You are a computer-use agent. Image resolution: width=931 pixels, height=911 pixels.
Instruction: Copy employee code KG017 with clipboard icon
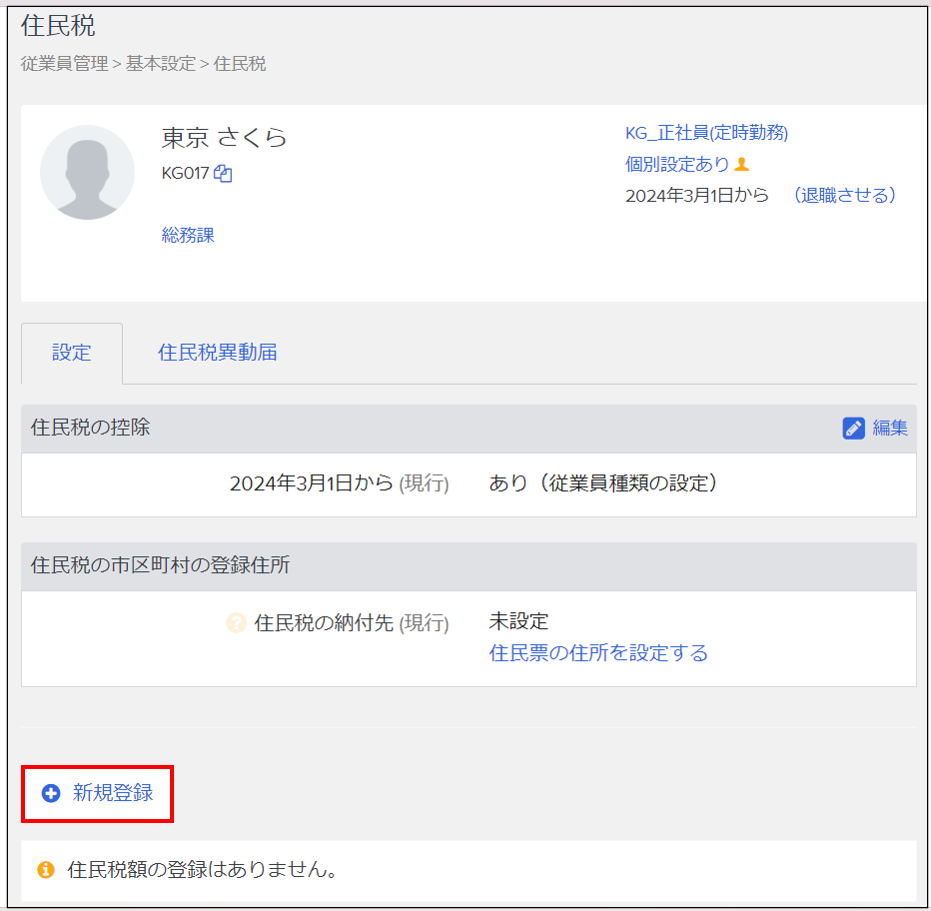pyautogui.click(x=223, y=173)
